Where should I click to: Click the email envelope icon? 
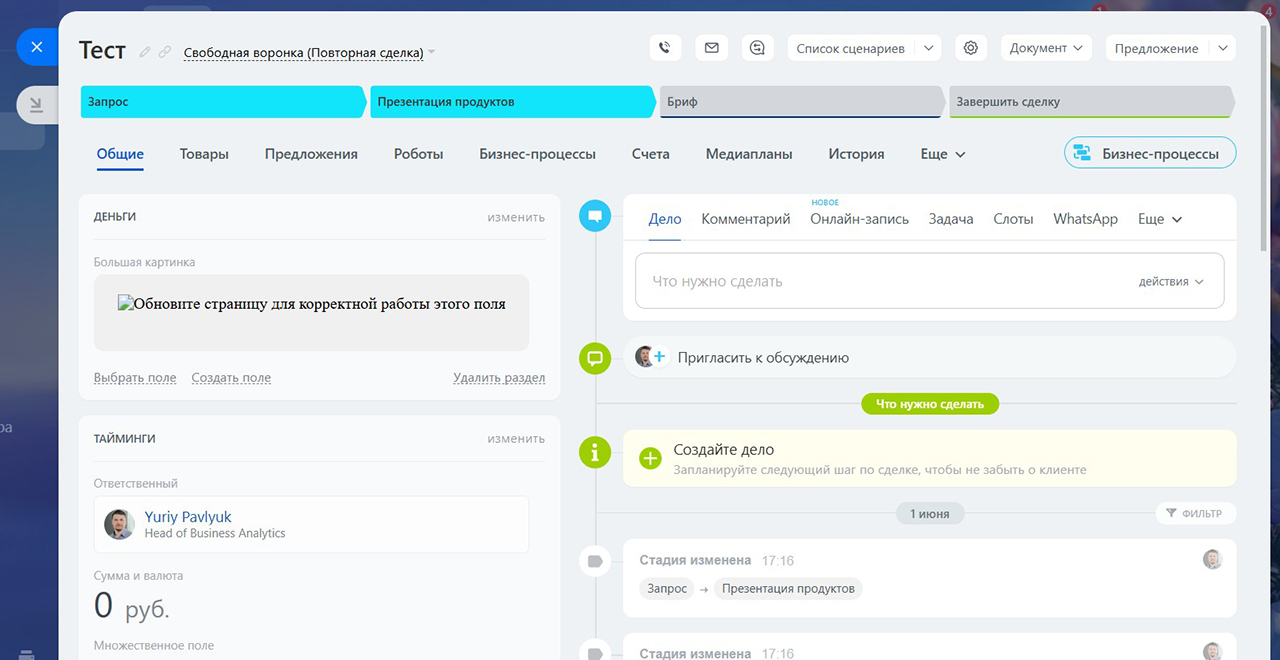711,48
